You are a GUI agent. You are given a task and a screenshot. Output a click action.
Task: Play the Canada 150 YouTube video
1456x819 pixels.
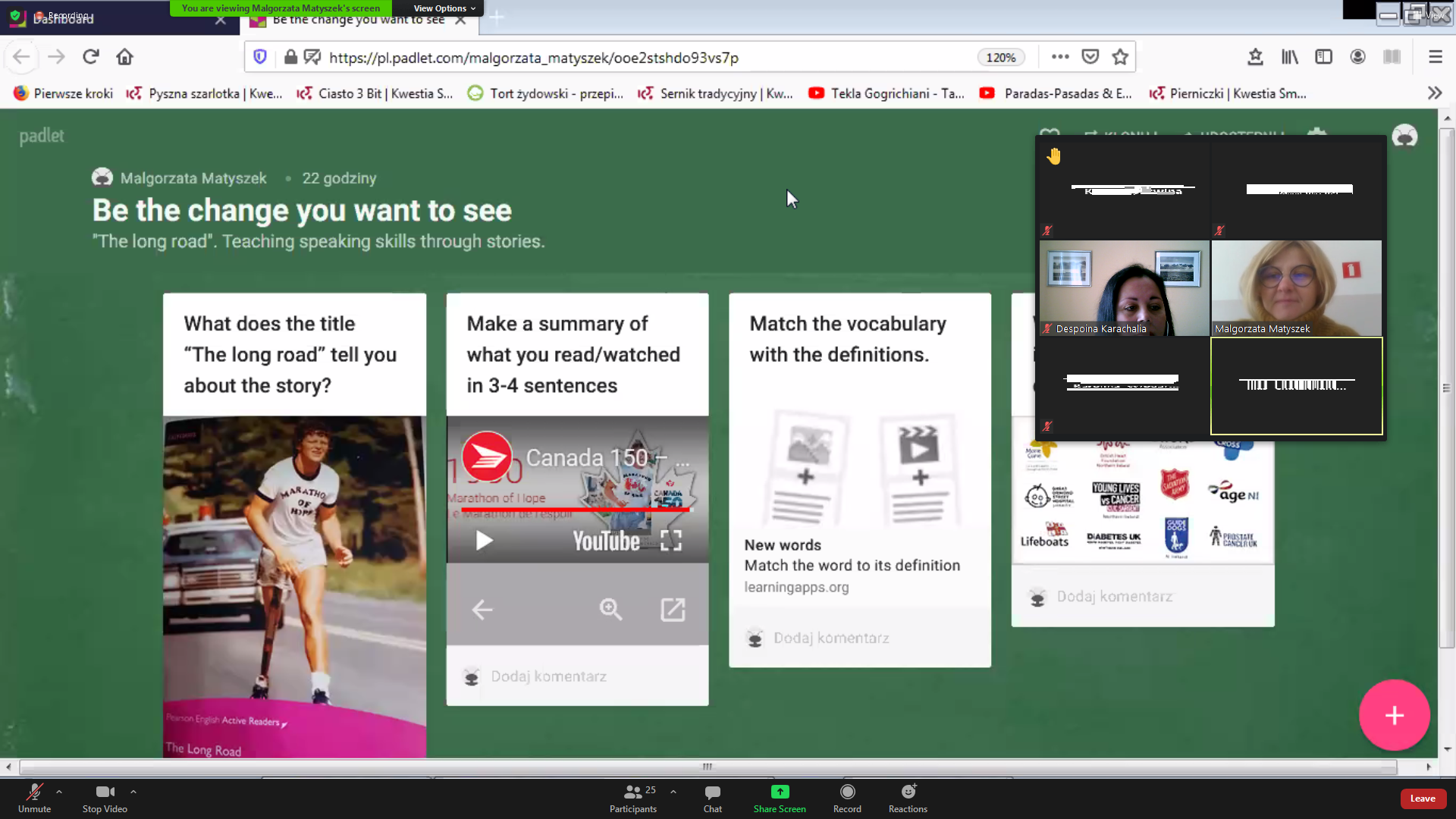pyautogui.click(x=484, y=540)
